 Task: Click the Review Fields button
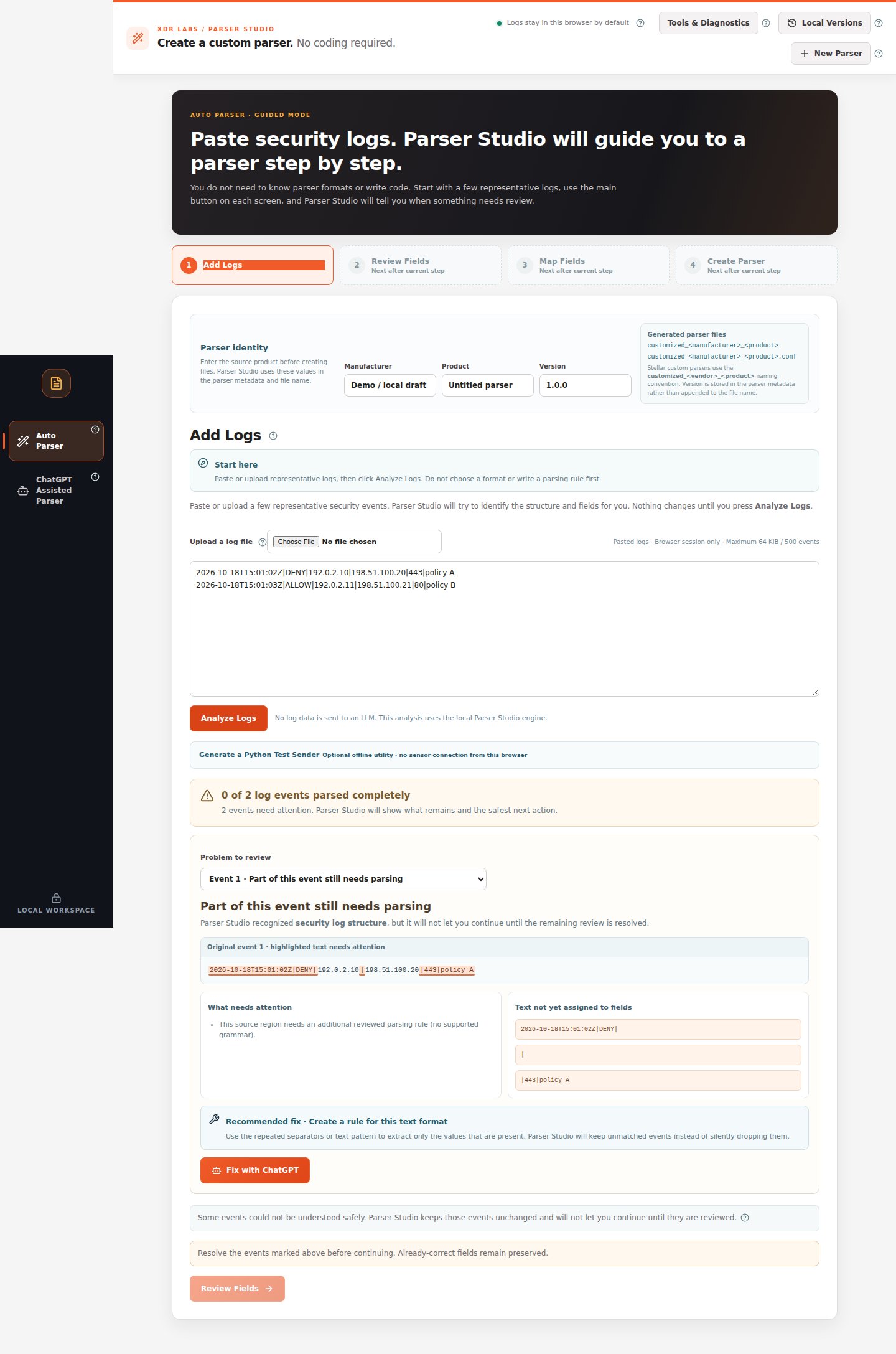(237, 1289)
